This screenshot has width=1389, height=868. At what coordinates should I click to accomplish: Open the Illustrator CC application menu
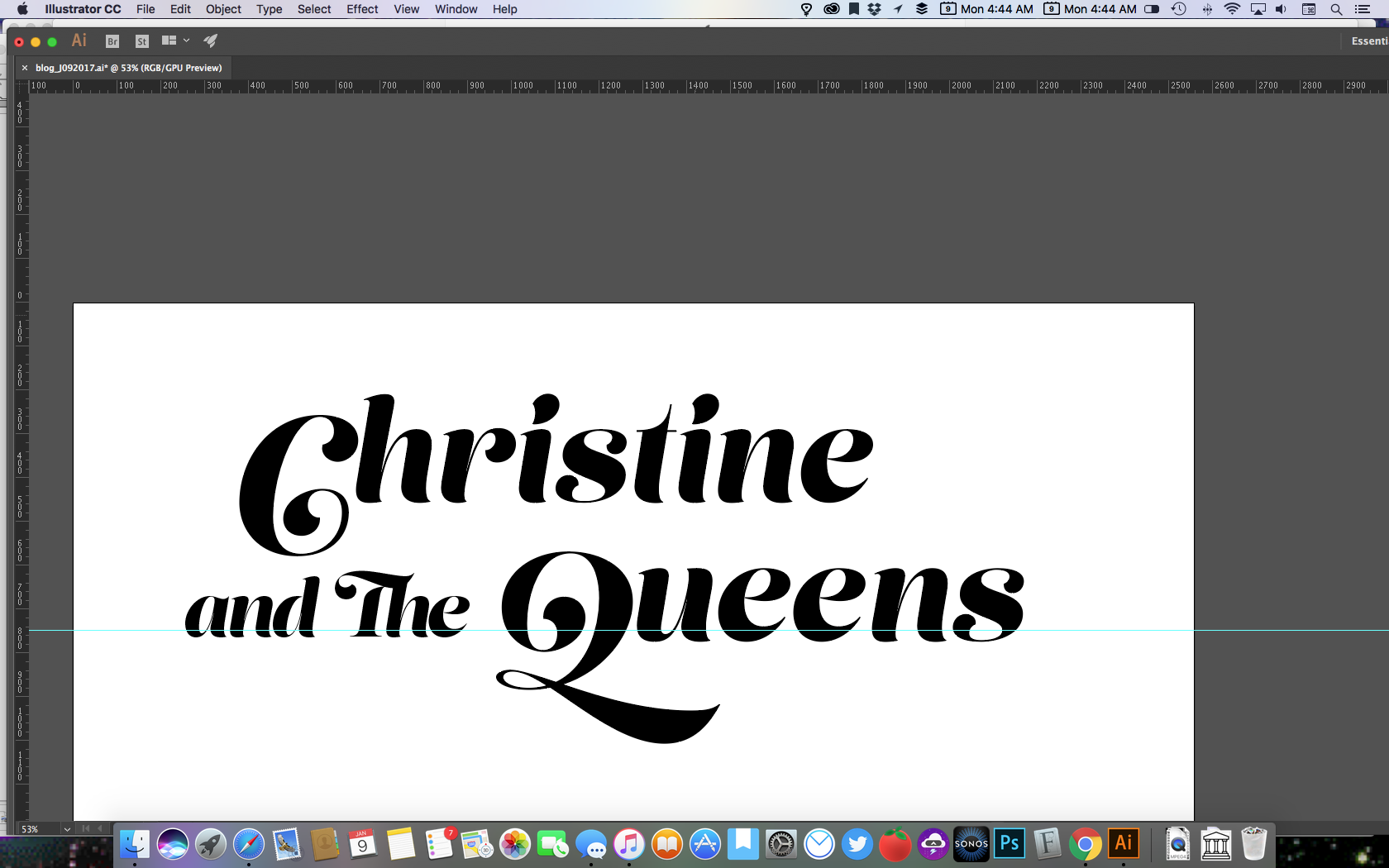tap(83, 9)
